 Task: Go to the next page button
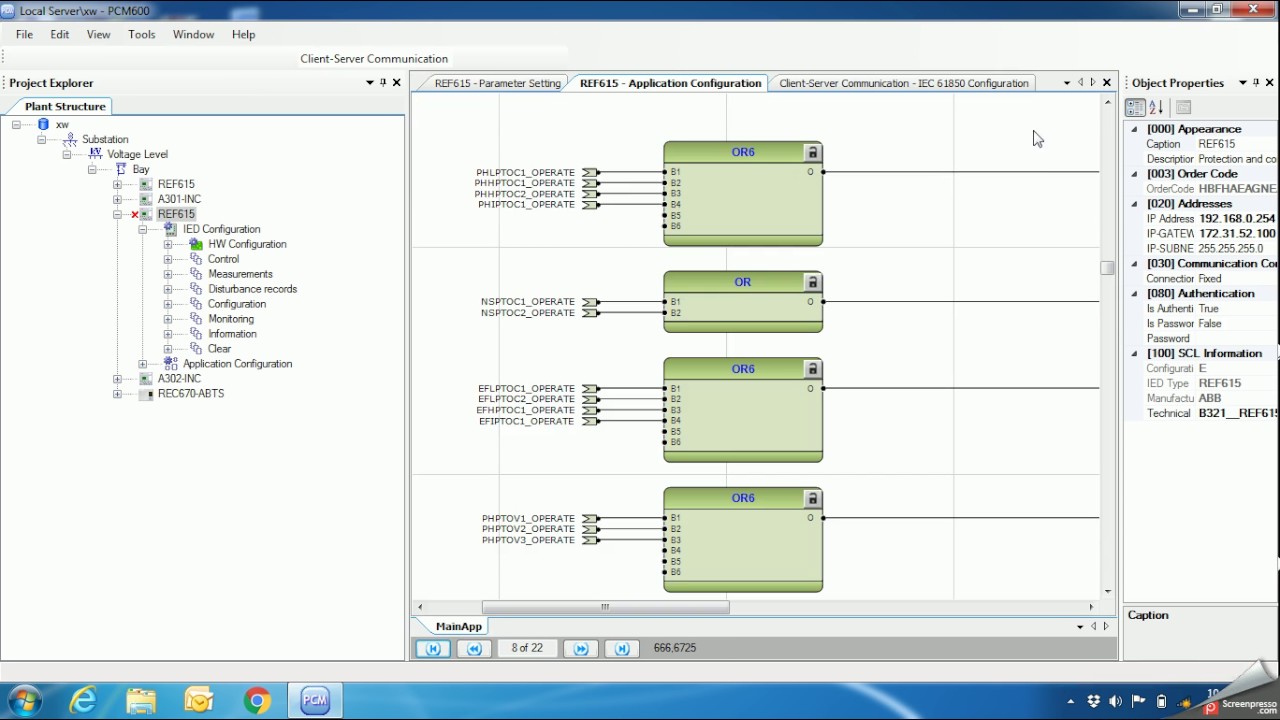point(581,649)
